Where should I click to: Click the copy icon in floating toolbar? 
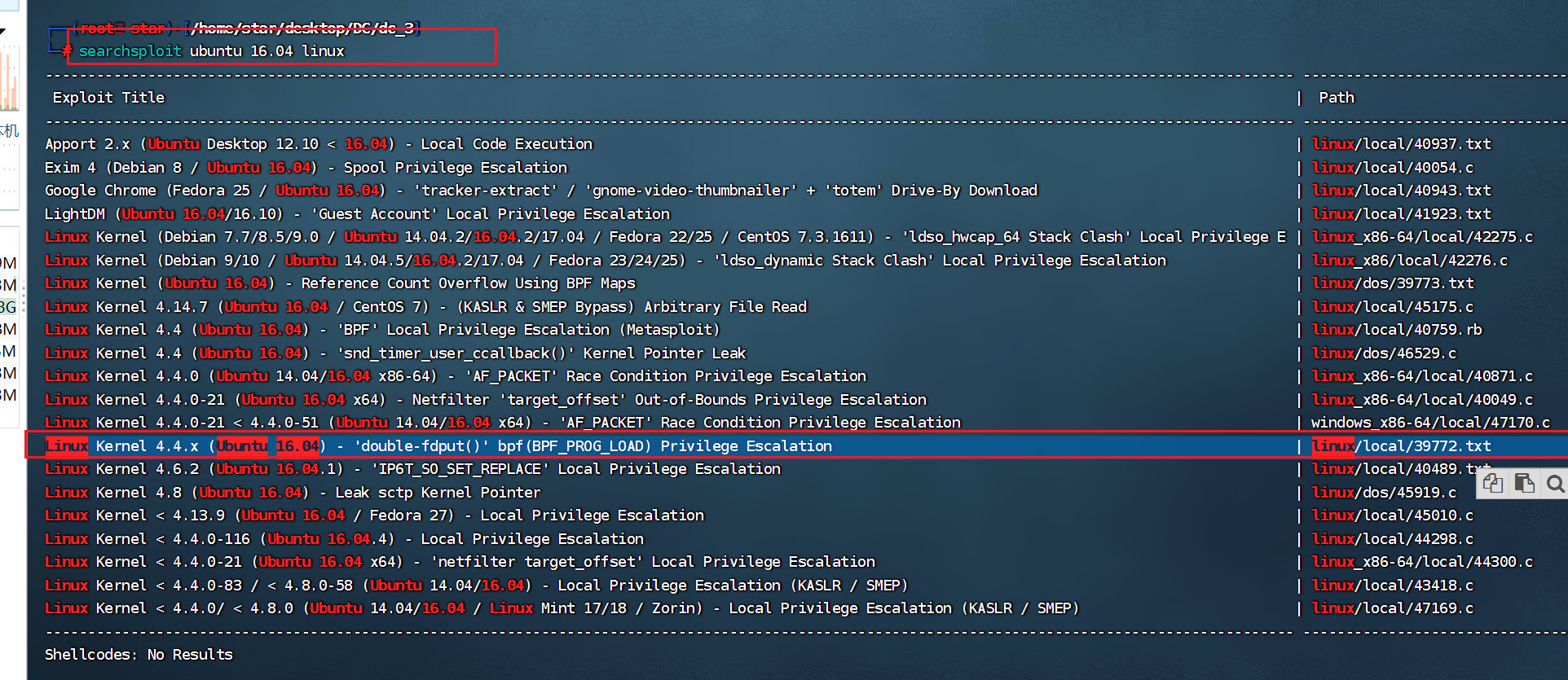(1493, 484)
